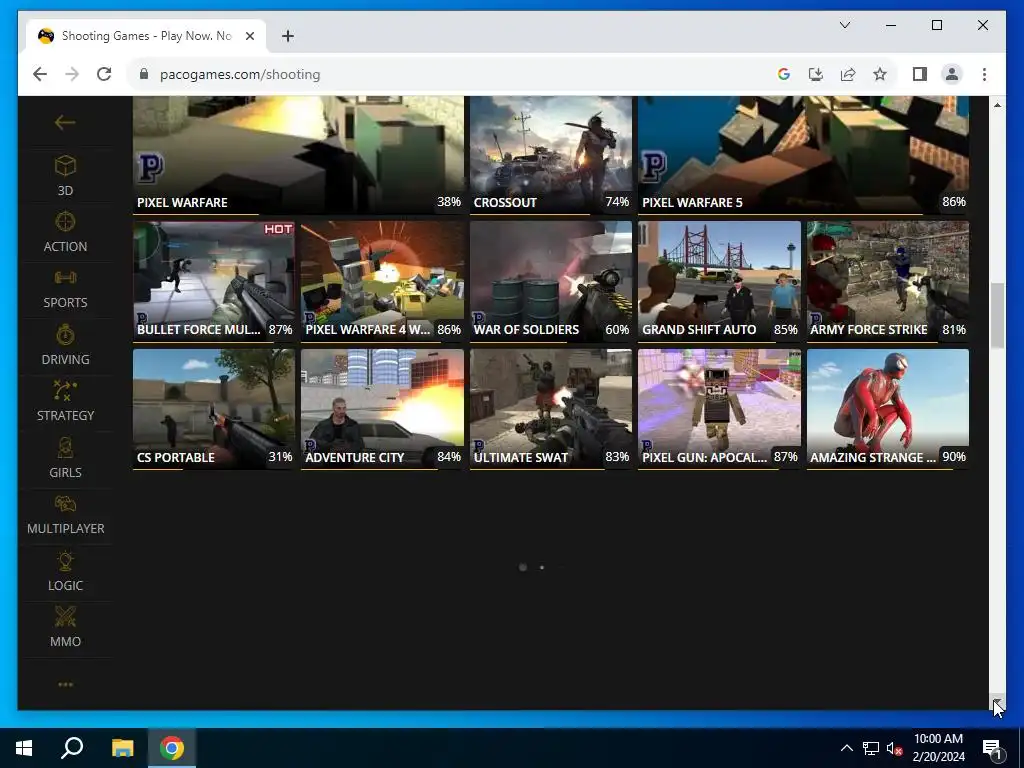Select the Multiplayer gamepad icon
The width and height of the screenshot is (1024, 768).
click(65, 504)
